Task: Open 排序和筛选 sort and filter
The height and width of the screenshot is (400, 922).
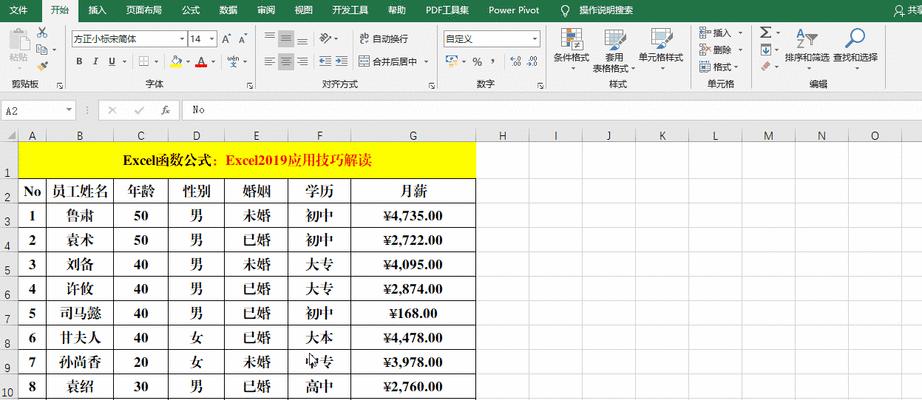Action: click(x=807, y=46)
